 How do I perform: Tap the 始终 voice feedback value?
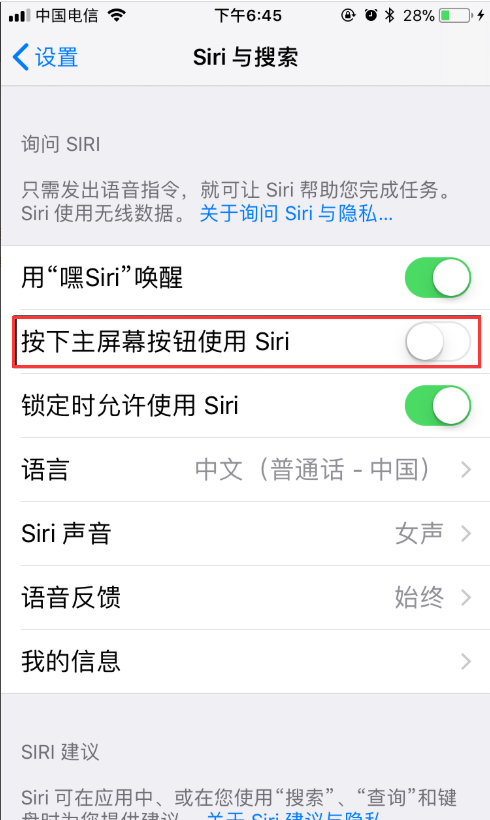(419, 597)
